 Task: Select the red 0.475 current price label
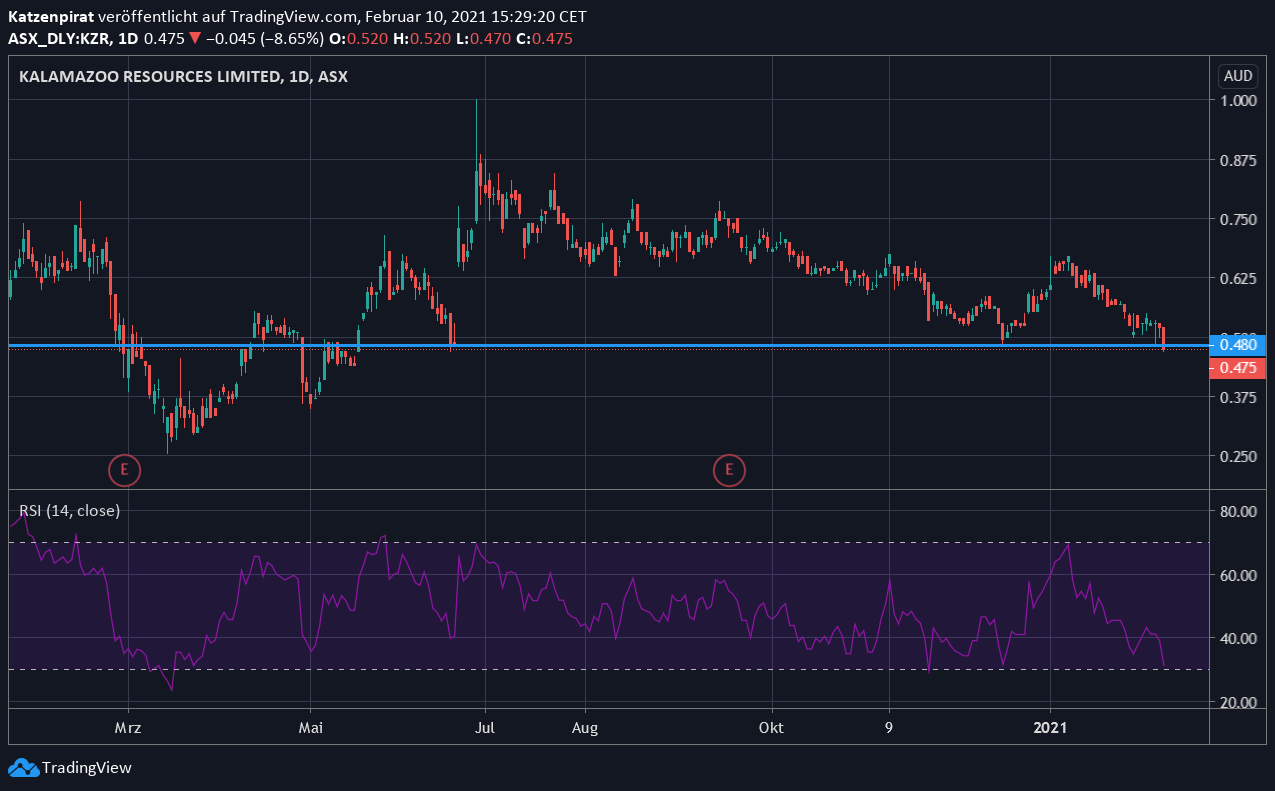click(1238, 368)
